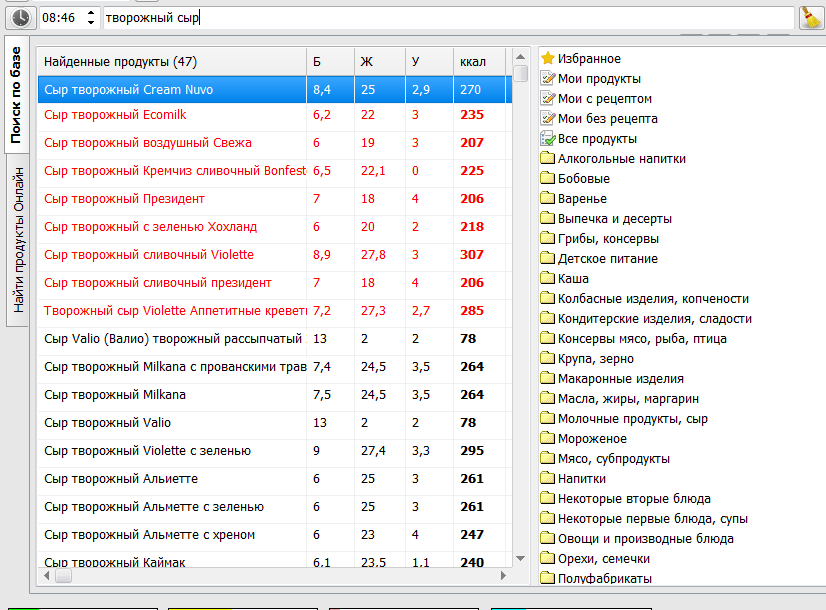Click the clock icon button

click(x=21, y=17)
